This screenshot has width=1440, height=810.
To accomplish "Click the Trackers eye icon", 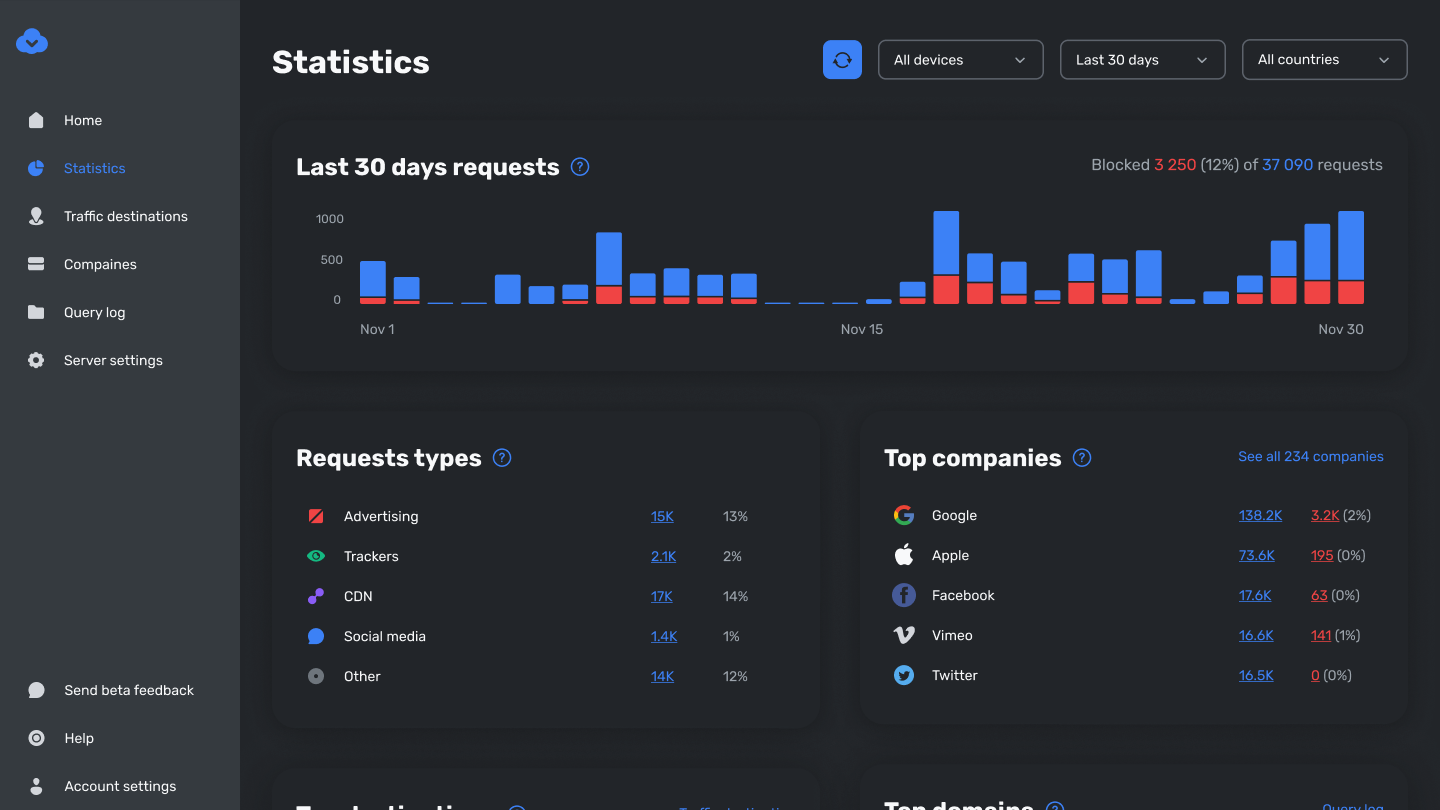I will [316, 556].
